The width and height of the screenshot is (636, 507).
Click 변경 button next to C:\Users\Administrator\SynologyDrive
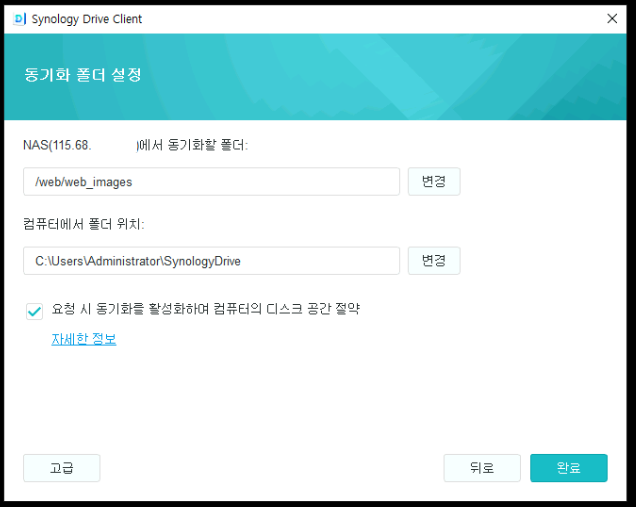(434, 260)
